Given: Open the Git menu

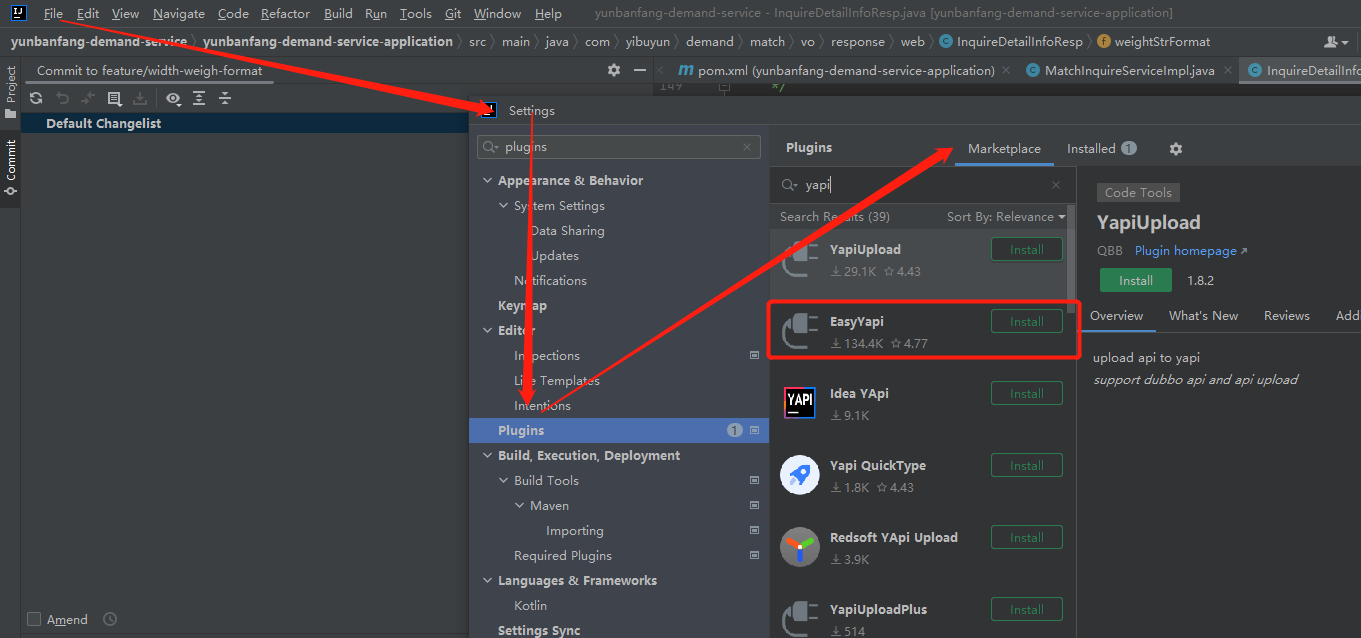Looking at the screenshot, I should [x=453, y=13].
